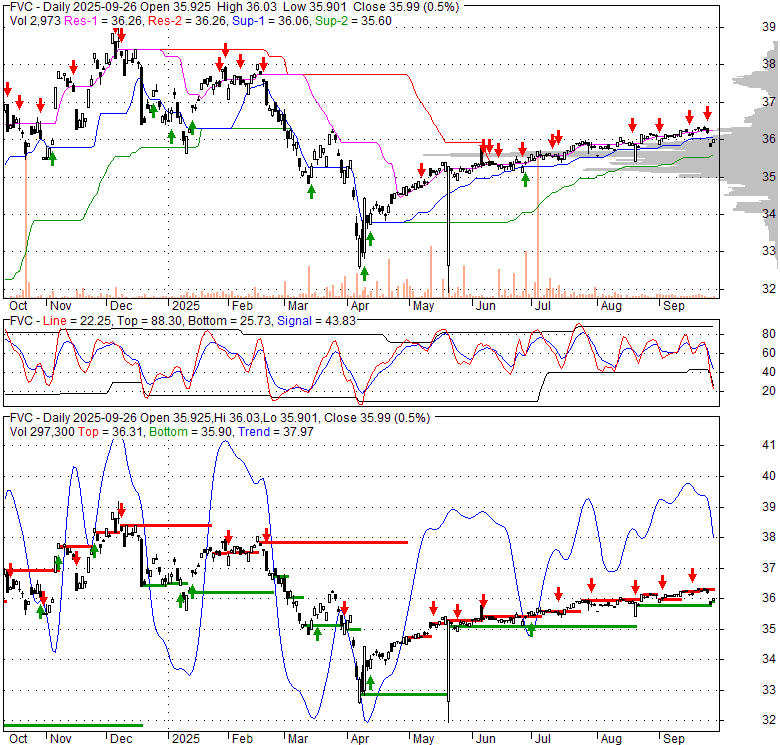Click the Trend = 37.97 label
The height and width of the screenshot is (745, 780).
[x=276, y=432]
